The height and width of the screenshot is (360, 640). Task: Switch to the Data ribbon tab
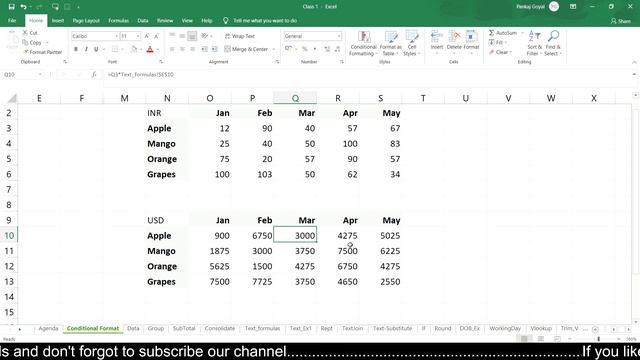coord(142,20)
